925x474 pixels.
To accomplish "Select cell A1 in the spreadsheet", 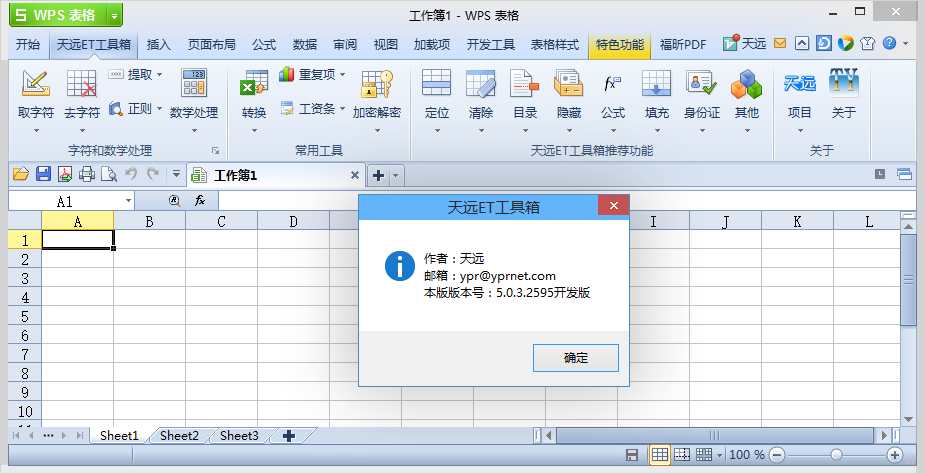I will coord(78,240).
